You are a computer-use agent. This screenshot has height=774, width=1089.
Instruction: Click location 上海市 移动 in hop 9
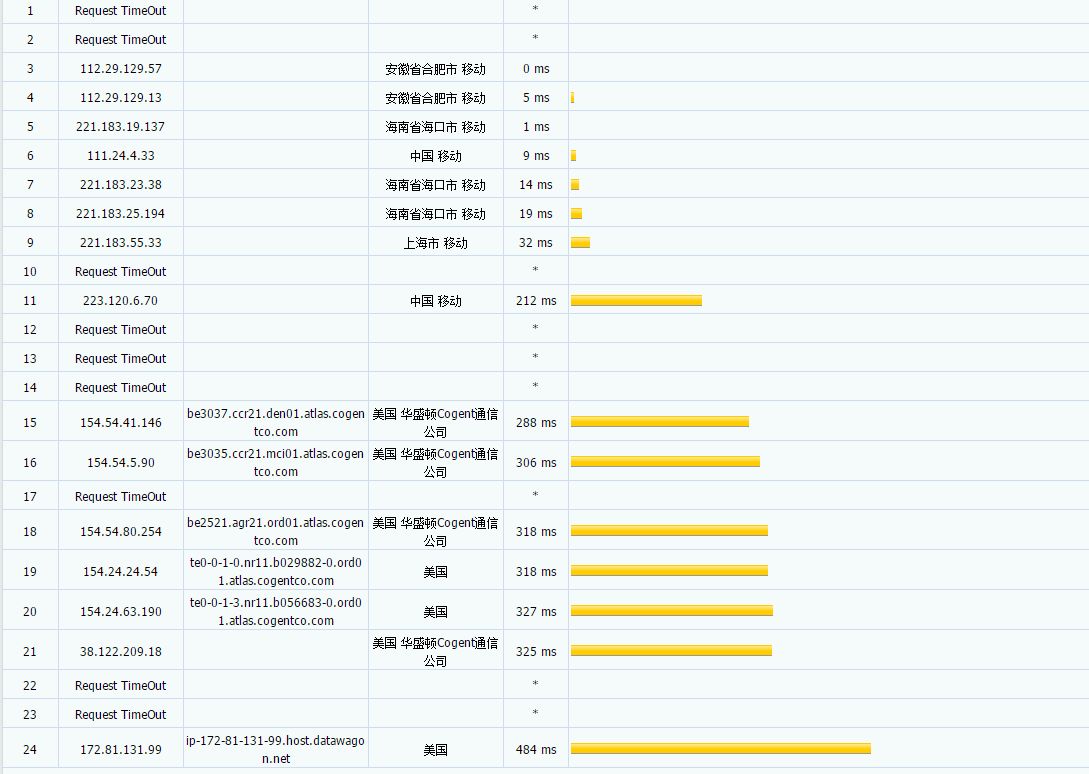click(435, 243)
